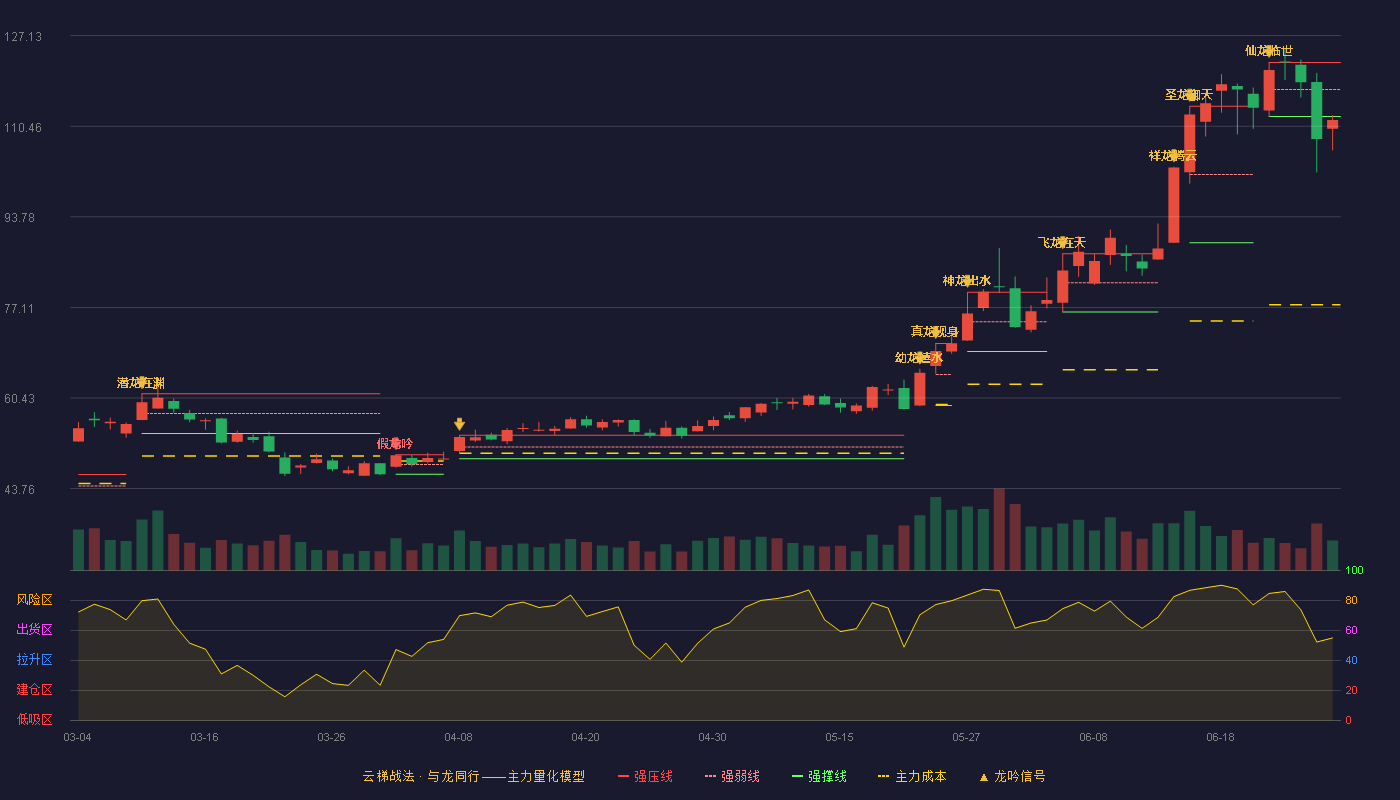Select the 祥龙腾云 signal marker

(1173, 155)
